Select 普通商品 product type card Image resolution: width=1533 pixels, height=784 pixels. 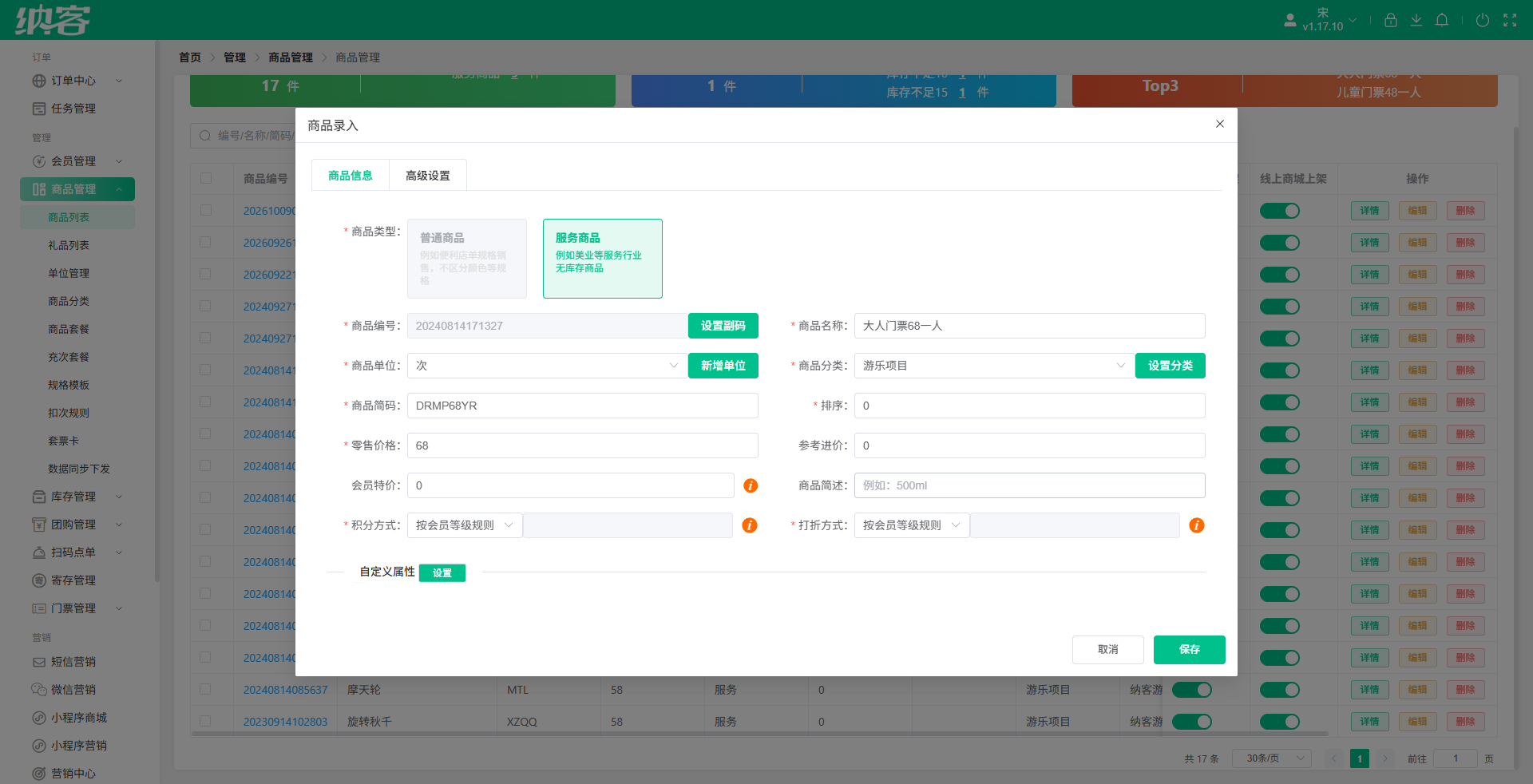click(467, 259)
